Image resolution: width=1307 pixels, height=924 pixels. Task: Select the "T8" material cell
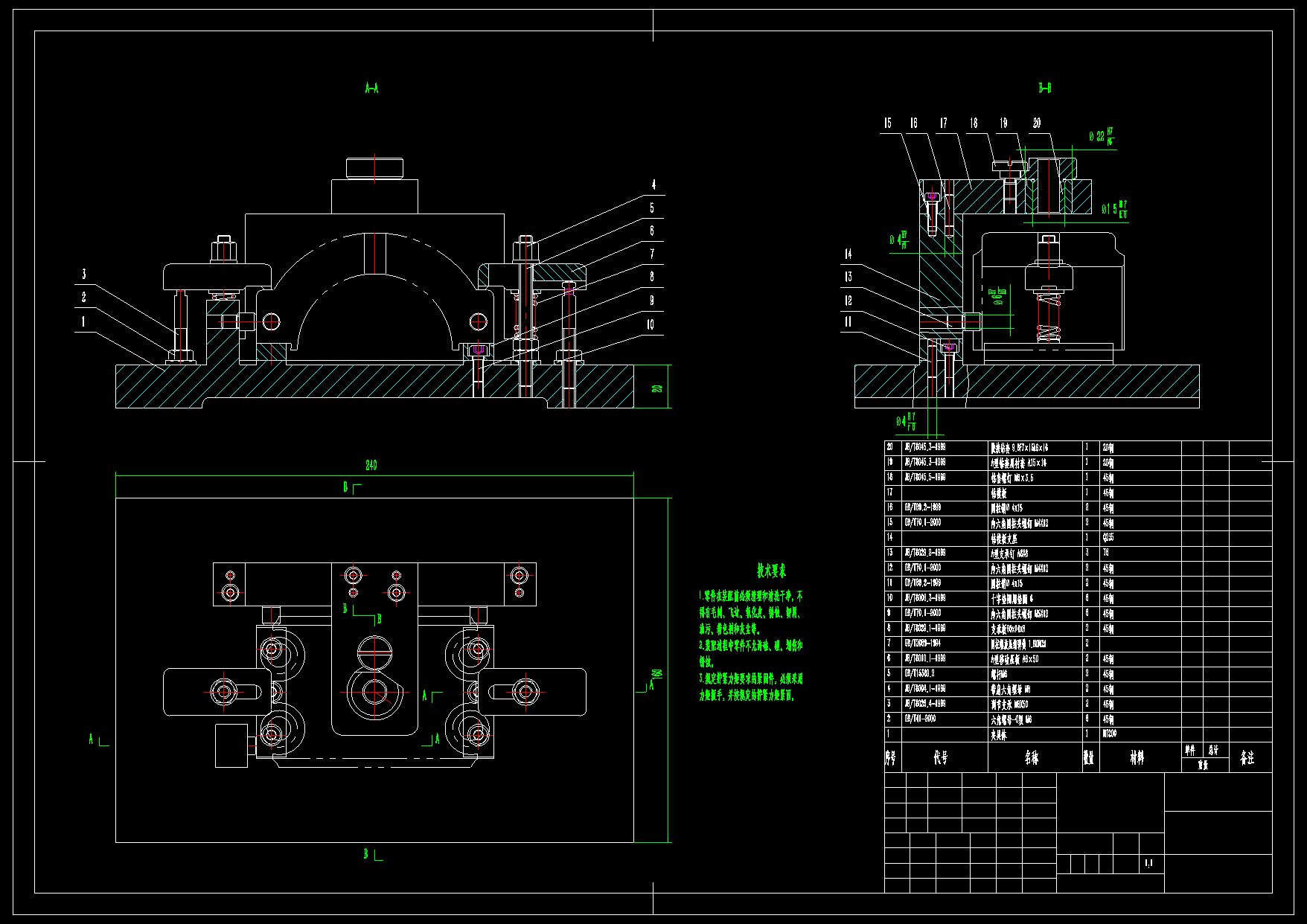[1106, 552]
